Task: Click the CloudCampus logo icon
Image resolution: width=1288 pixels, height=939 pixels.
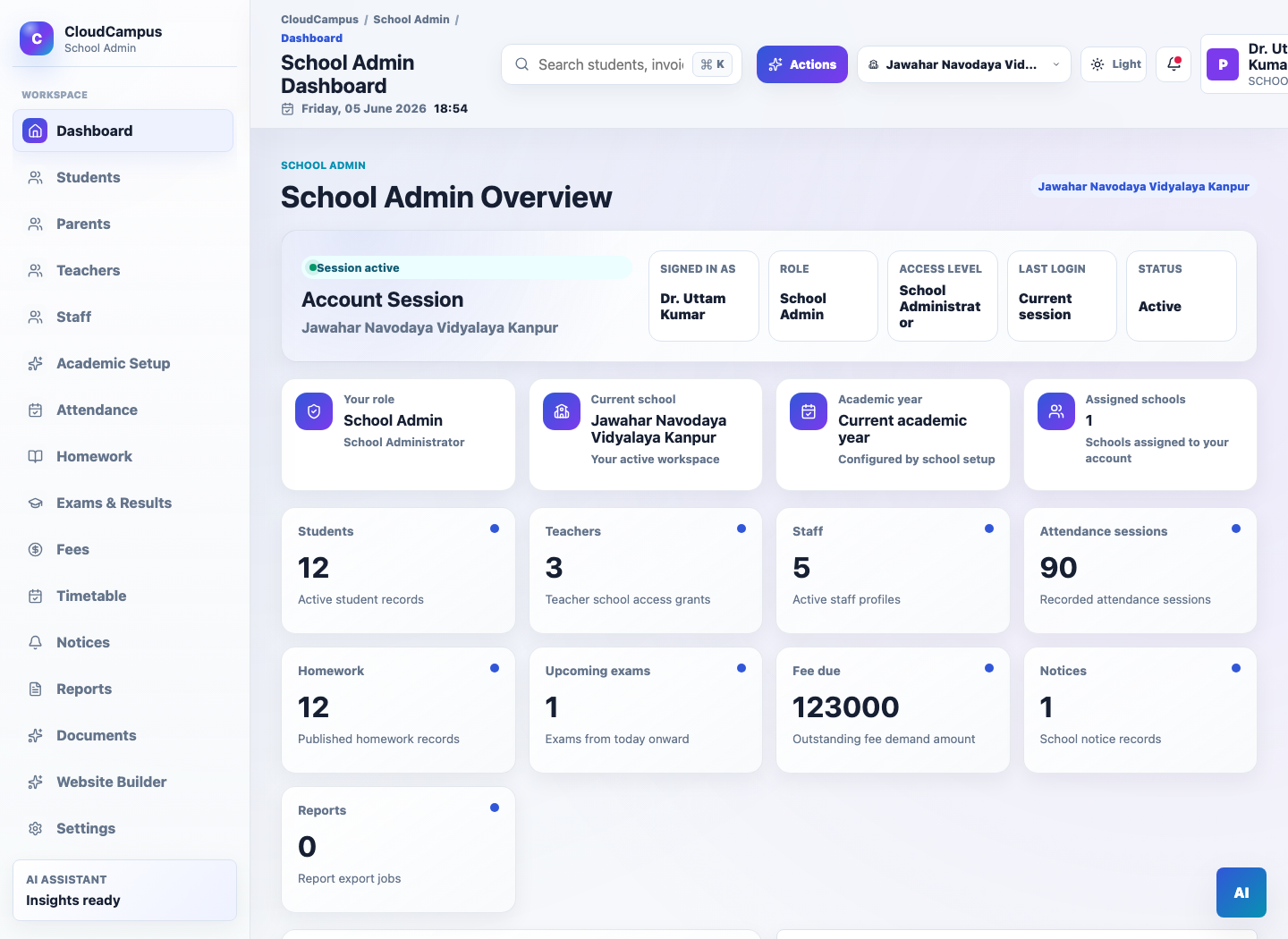Action: (x=37, y=38)
